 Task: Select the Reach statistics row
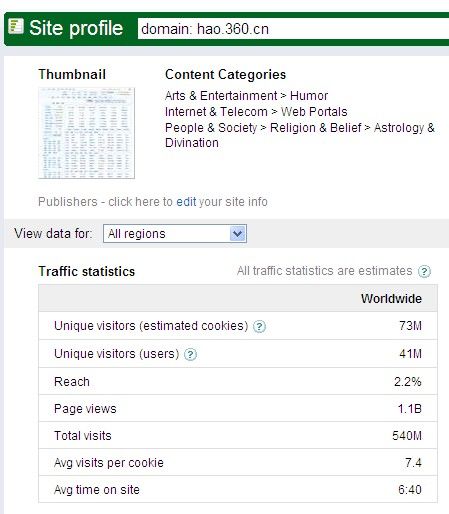click(x=238, y=381)
